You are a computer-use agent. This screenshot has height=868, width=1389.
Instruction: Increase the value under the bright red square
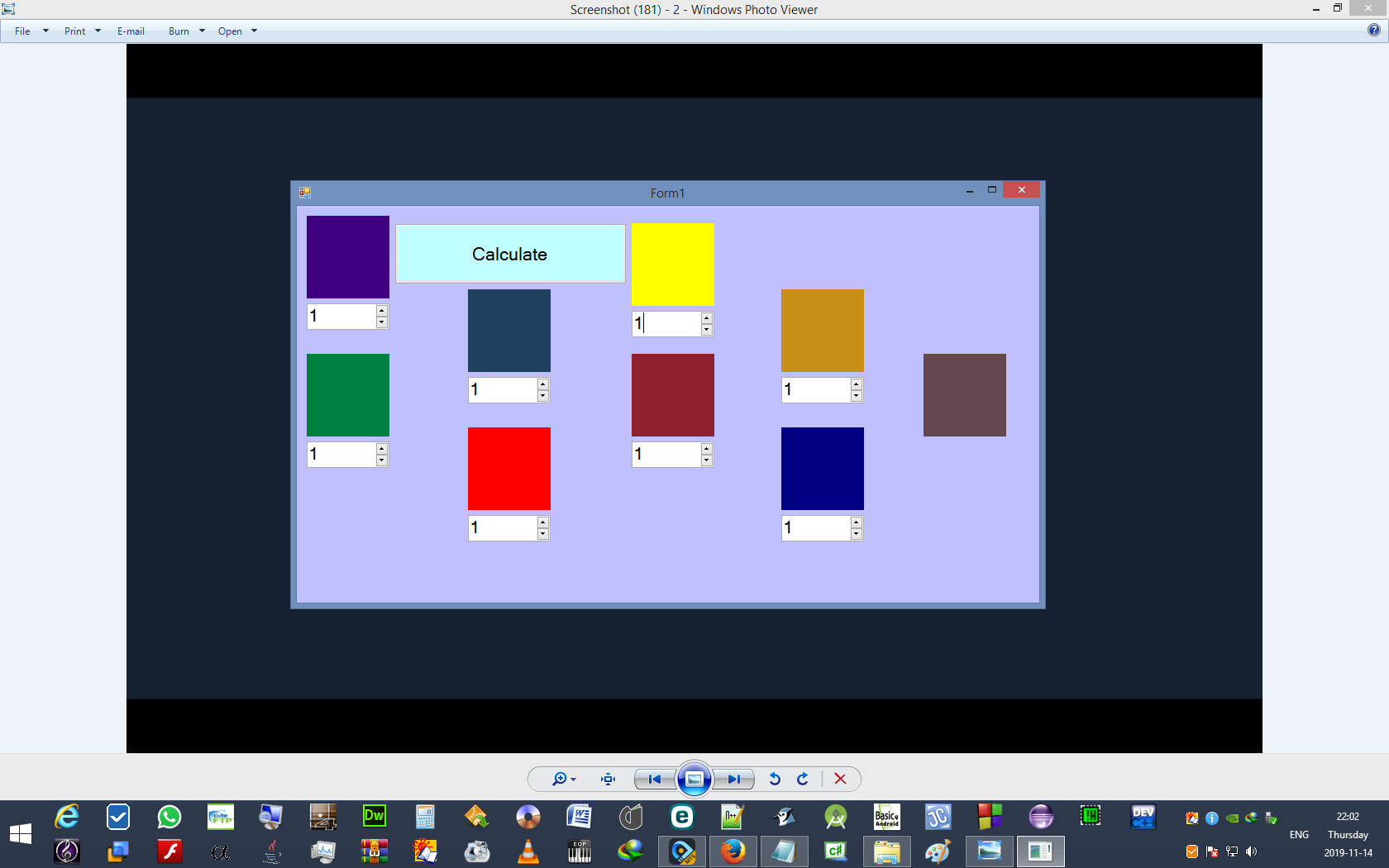(543, 522)
